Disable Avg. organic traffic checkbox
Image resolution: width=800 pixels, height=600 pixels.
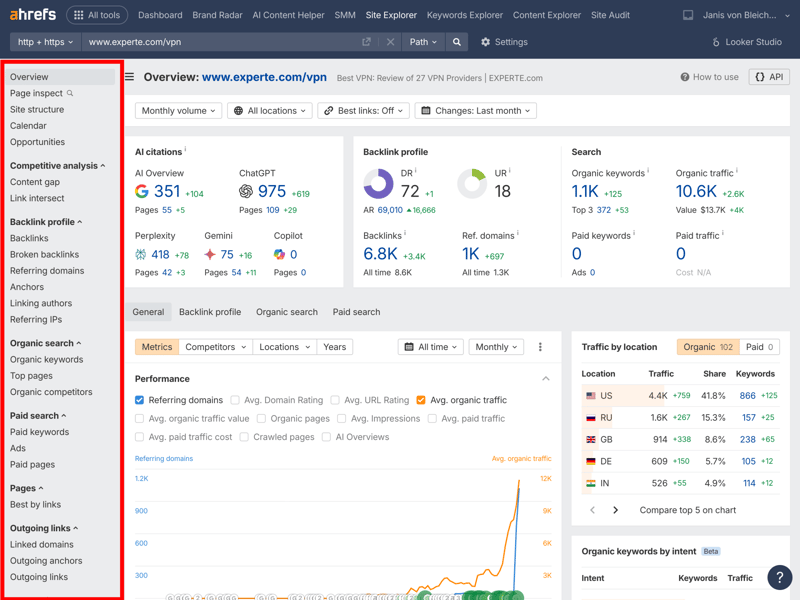(x=421, y=400)
